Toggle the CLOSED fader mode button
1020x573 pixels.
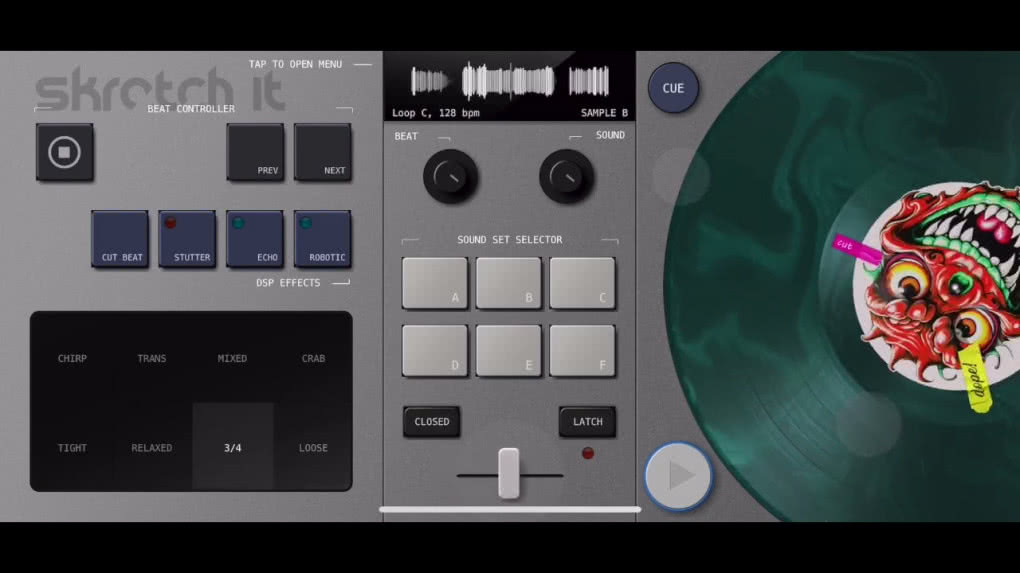click(x=431, y=421)
